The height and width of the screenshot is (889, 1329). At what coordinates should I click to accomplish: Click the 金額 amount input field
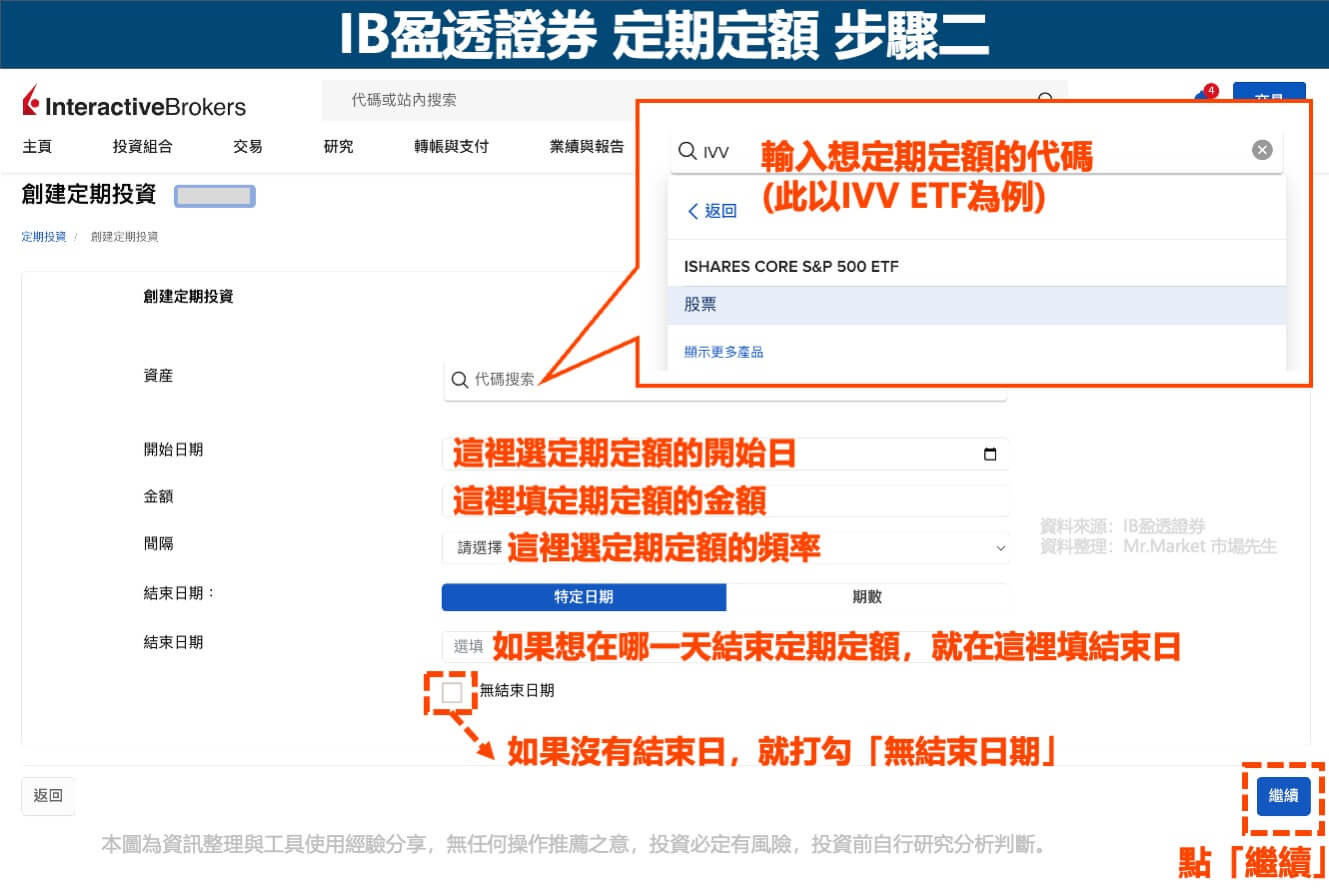coord(726,500)
